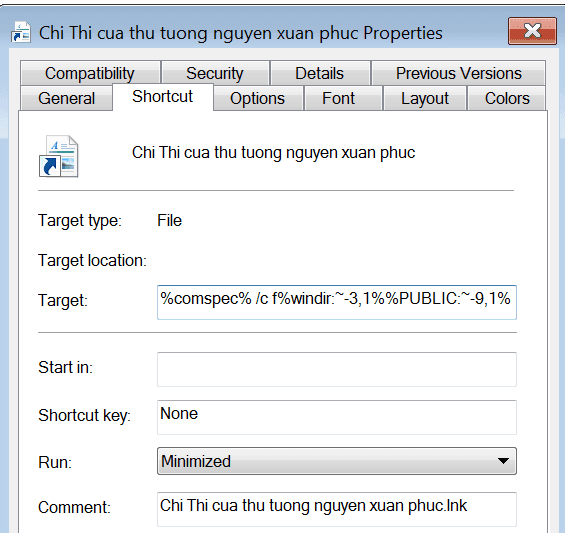Open the Font tab

339,98
